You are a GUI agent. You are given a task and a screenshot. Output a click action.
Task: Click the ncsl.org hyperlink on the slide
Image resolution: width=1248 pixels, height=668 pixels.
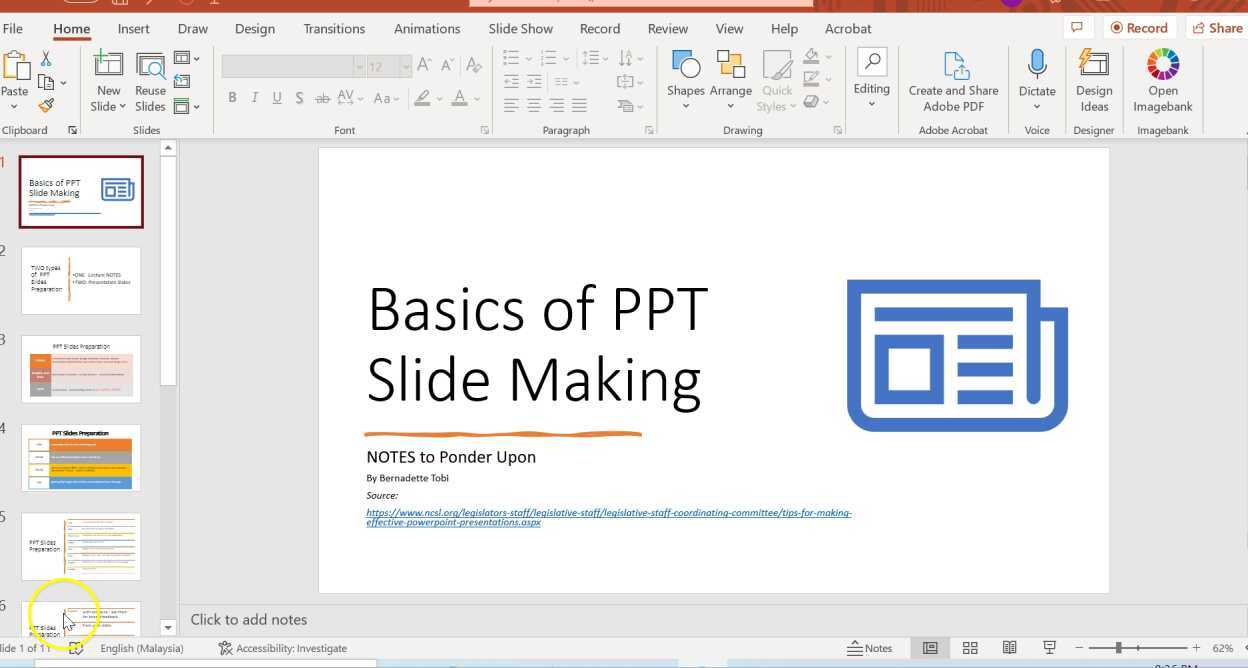click(x=609, y=516)
